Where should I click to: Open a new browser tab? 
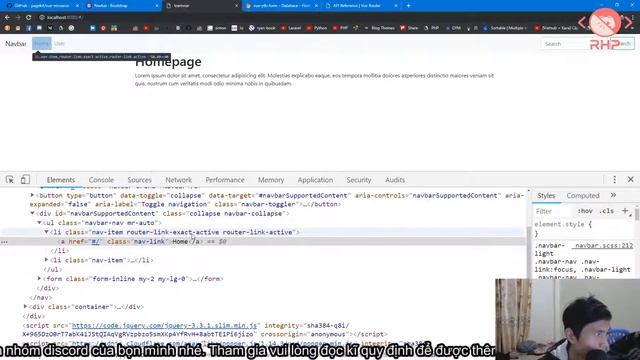pyautogui.click(x=409, y=6)
